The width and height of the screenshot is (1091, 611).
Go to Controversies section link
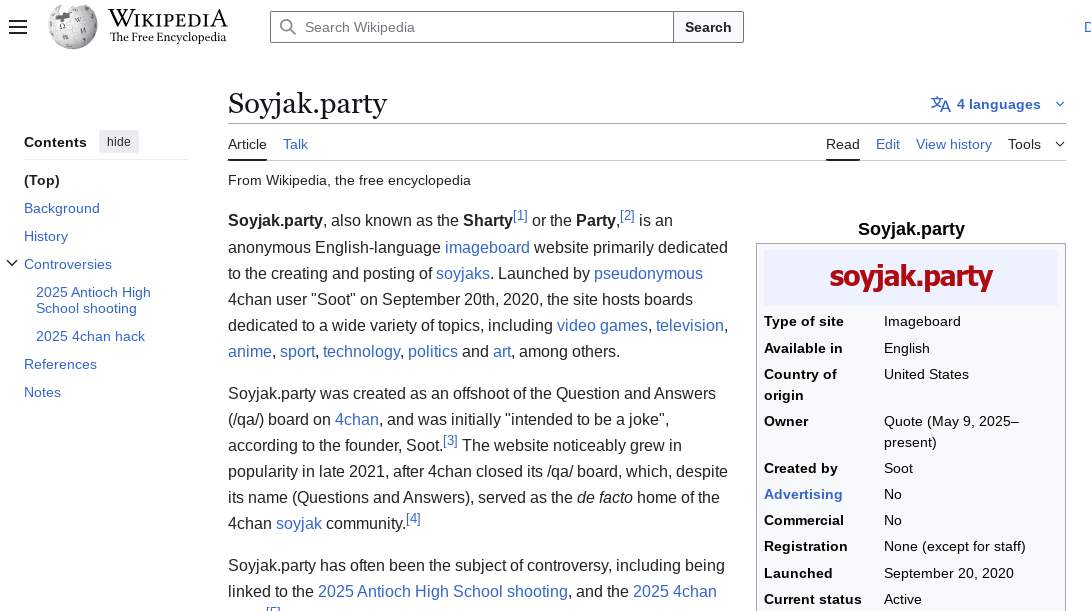(67, 264)
